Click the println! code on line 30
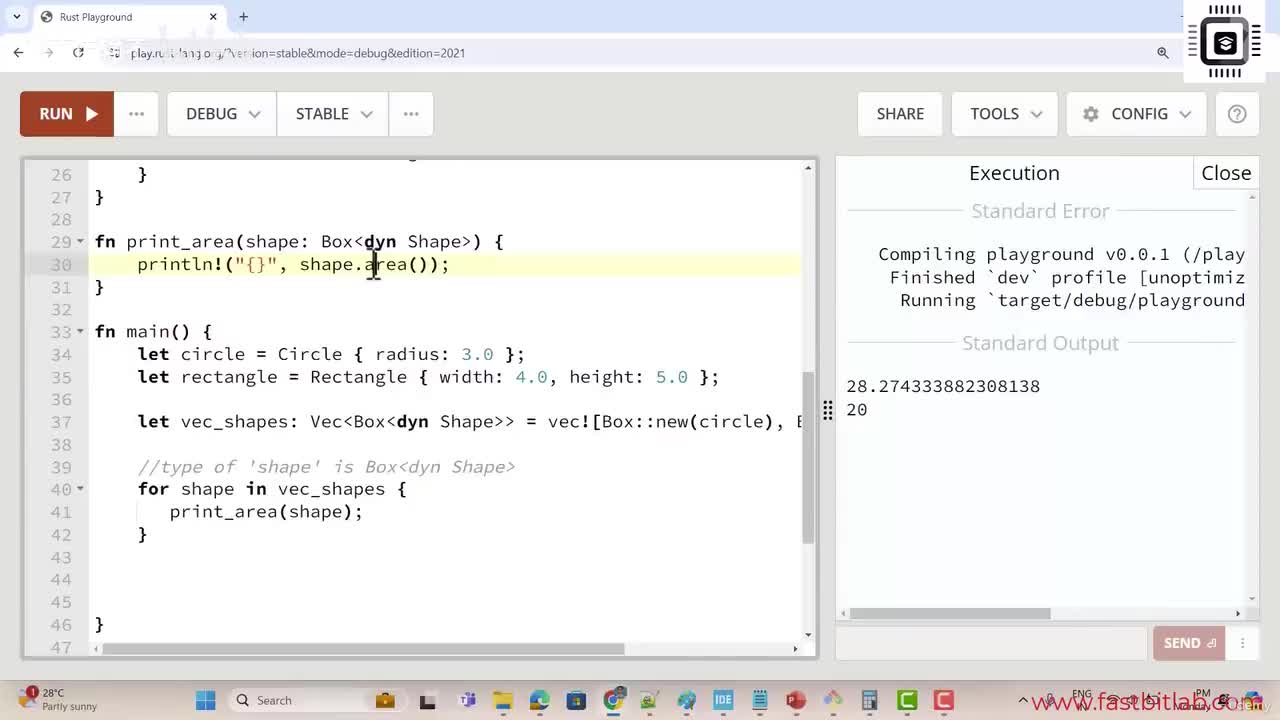 tap(293, 265)
